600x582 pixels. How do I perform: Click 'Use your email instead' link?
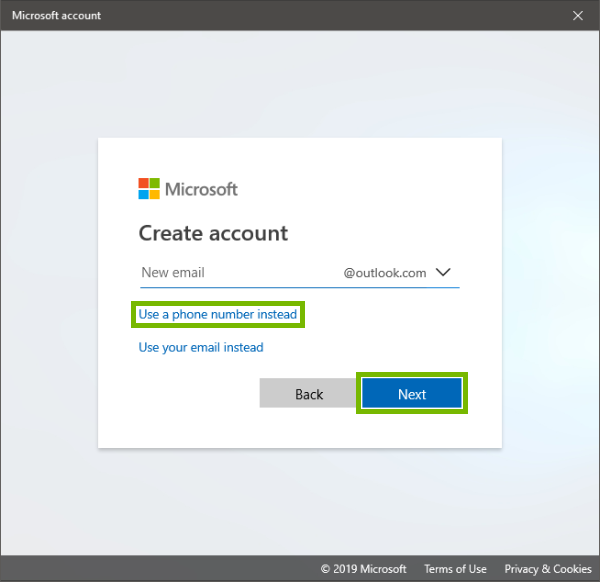(x=201, y=347)
